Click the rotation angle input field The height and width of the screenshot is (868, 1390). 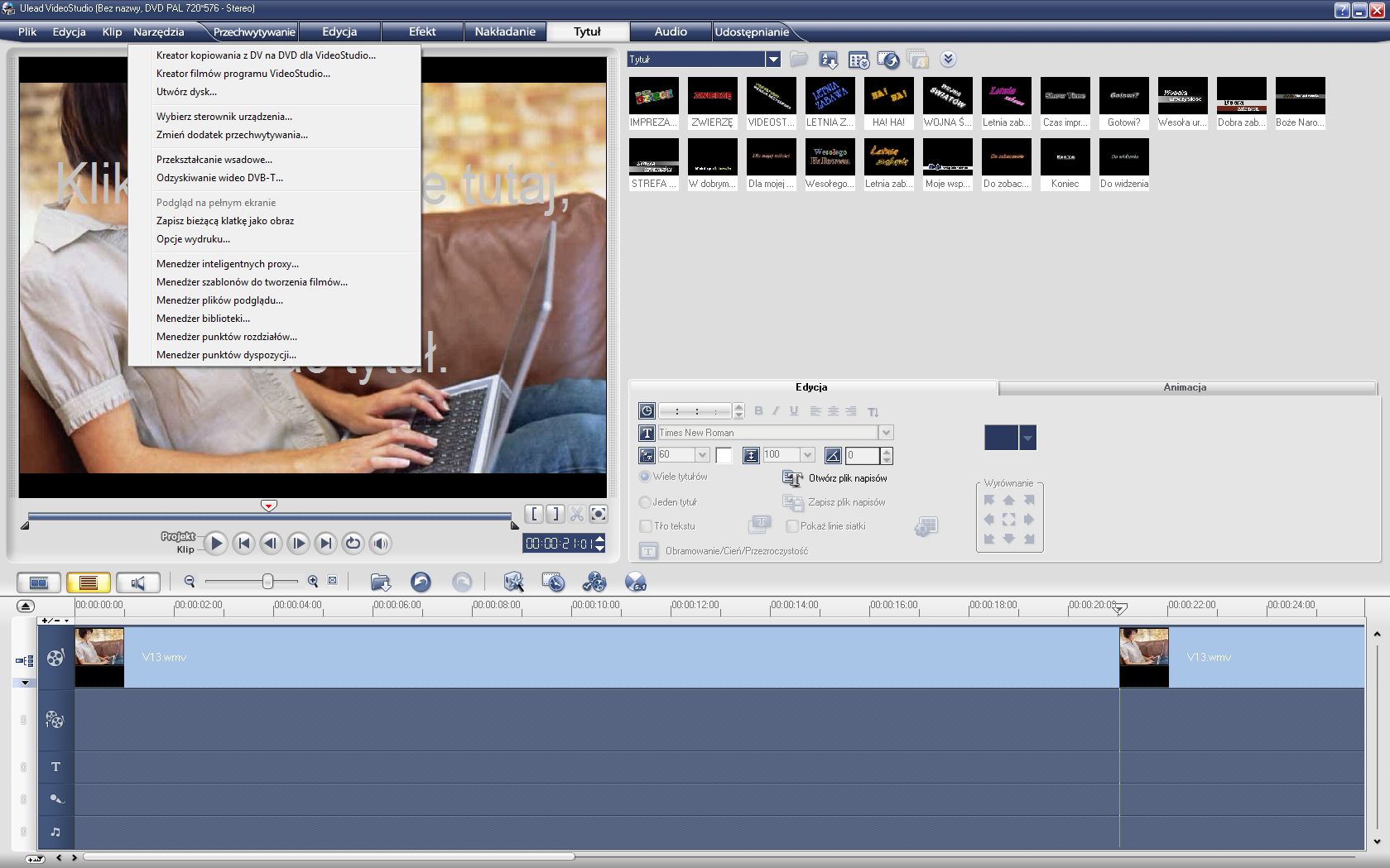[862, 455]
